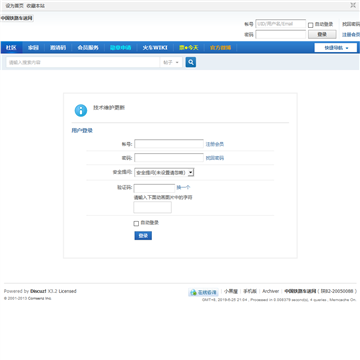Click 找回密码 link beside password field
The height and width of the screenshot is (360, 360).
[x=215, y=158]
